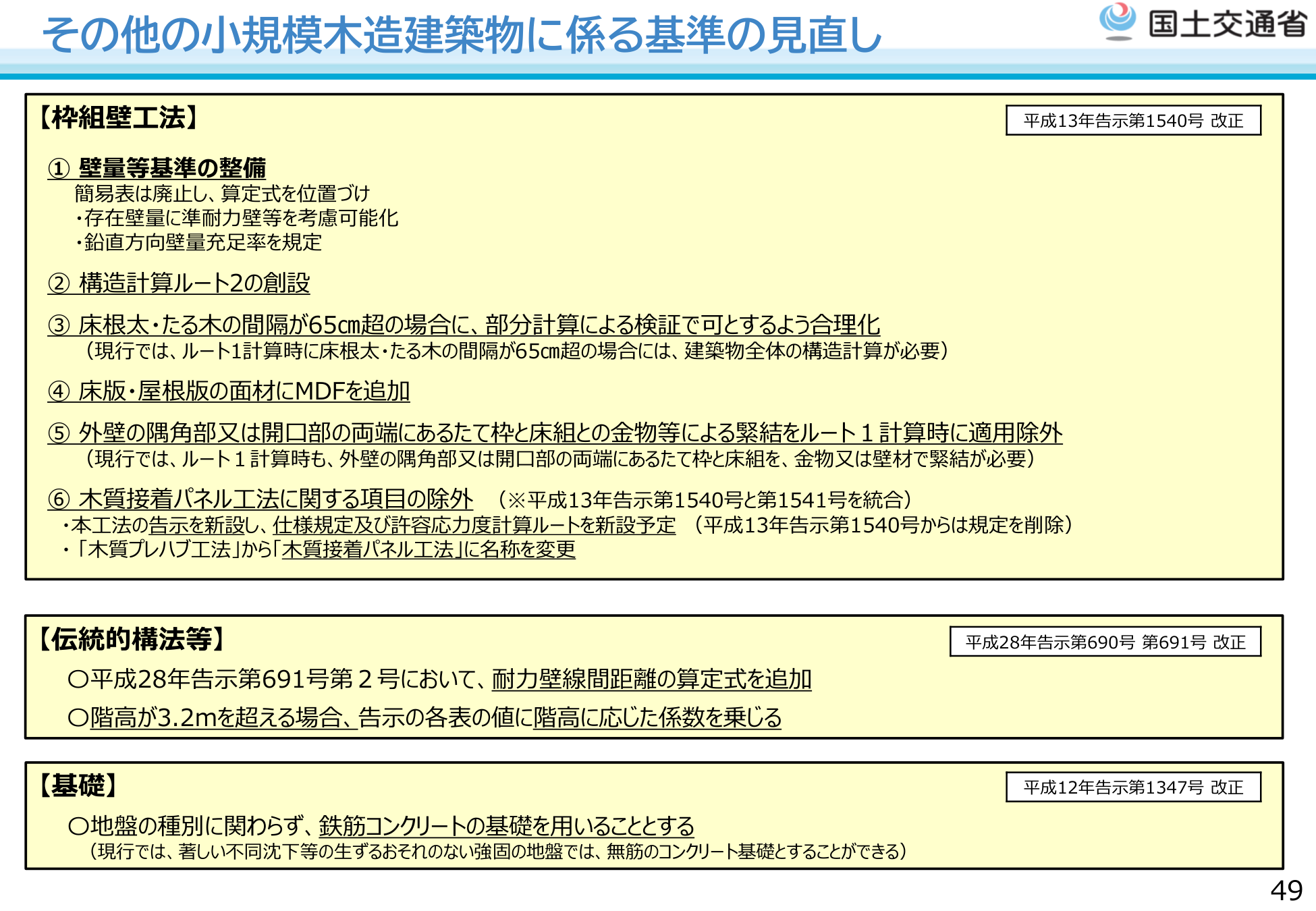Screen dimensions: 1316x911
Task: Click the underlined 階高に応じた係数を乗じる
Action: point(657,717)
